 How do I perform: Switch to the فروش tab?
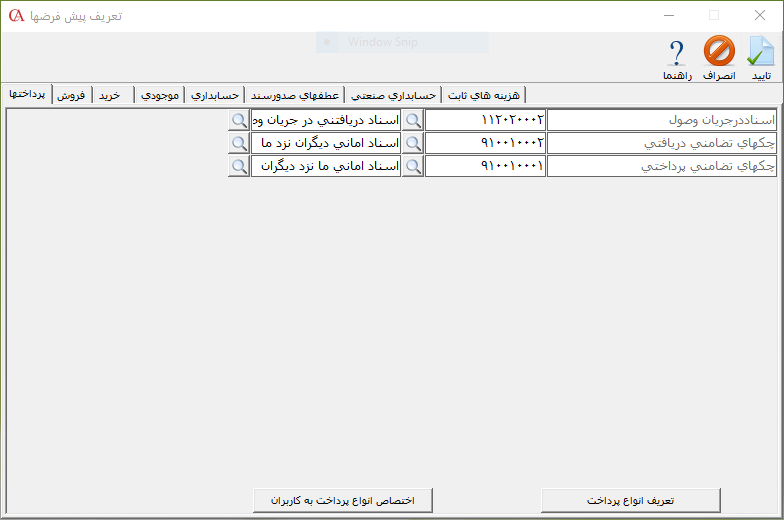point(71,95)
